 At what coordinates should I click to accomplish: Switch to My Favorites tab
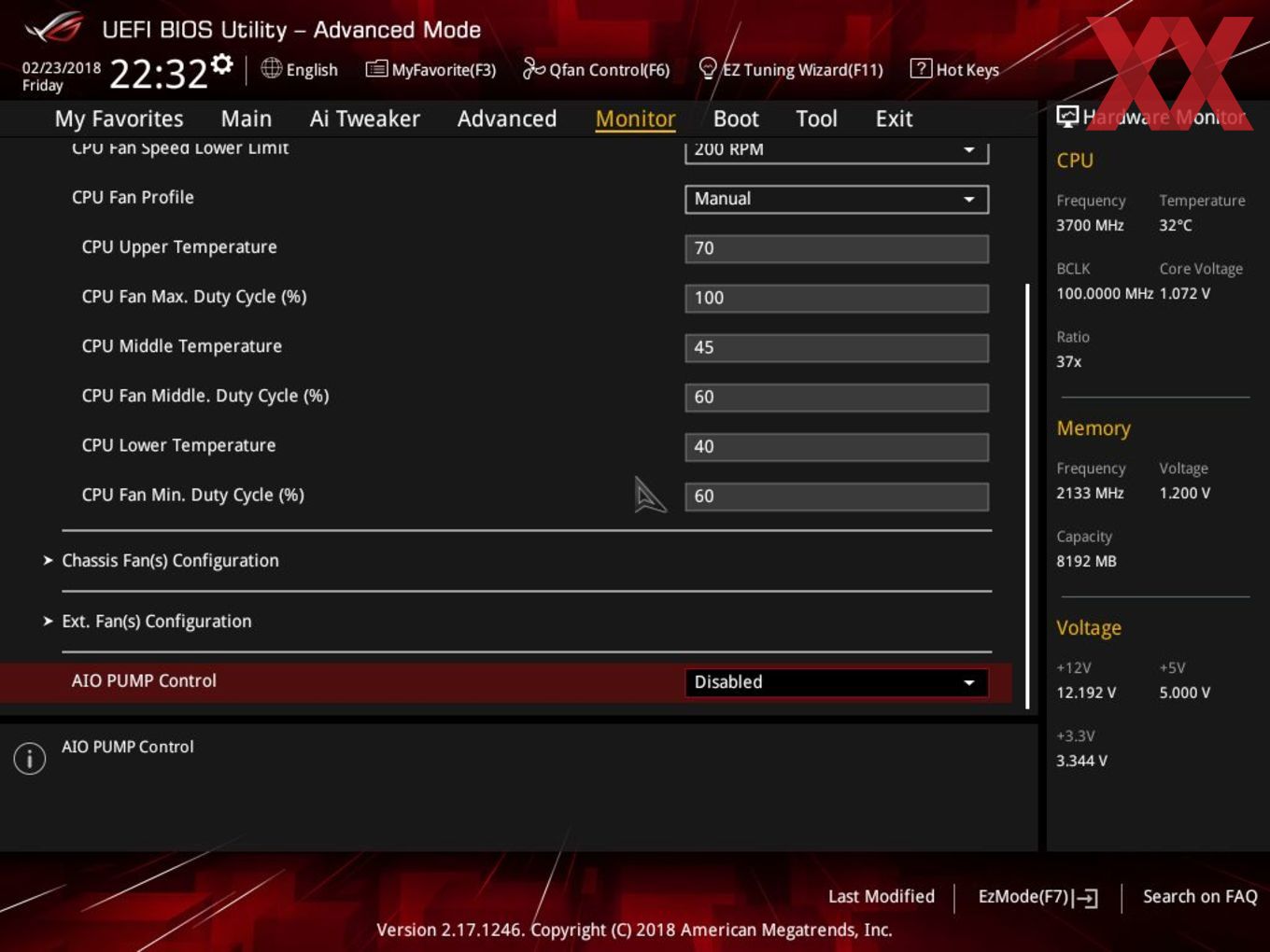(x=119, y=119)
